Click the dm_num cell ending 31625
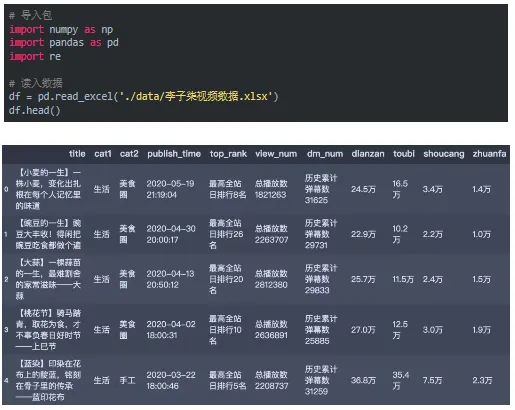The height and width of the screenshot is (410, 515). 321,189
